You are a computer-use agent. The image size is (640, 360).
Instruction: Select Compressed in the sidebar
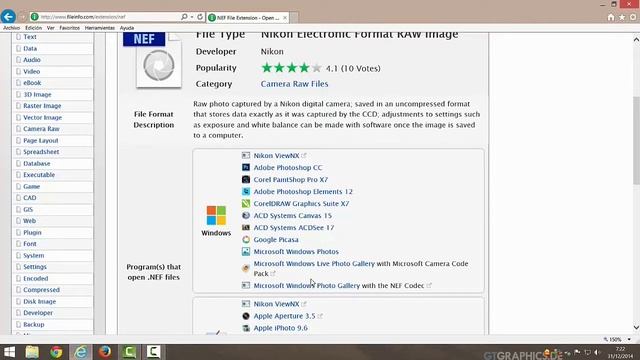pos(41,289)
